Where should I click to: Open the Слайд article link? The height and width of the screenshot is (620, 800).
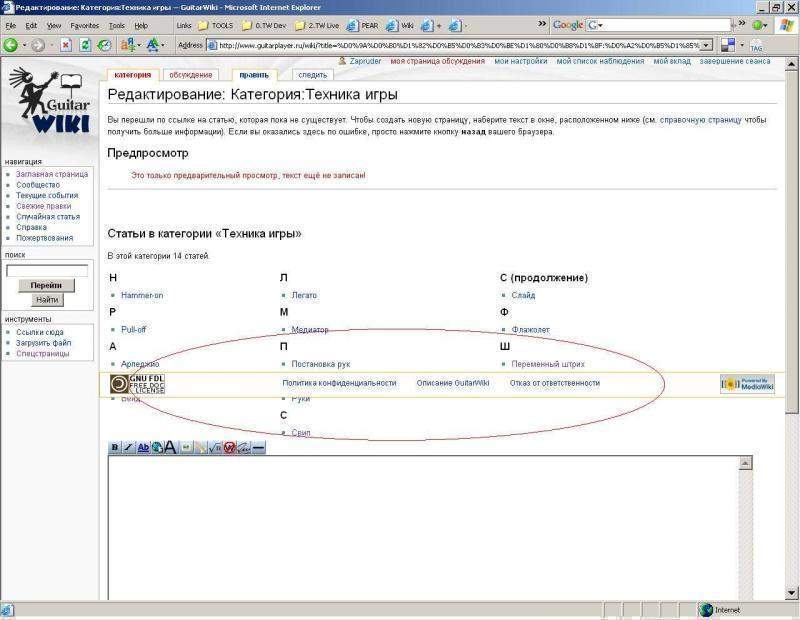click(523, 295)
